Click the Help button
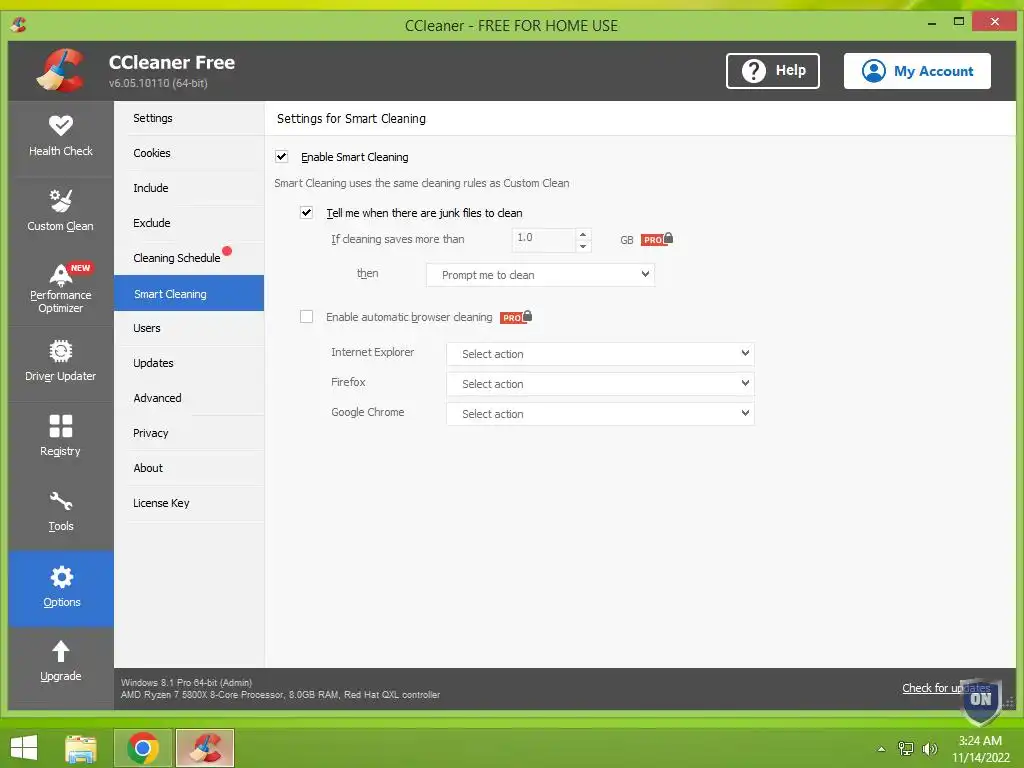This screenshot has height=768, width=1024. tap(773, 71)
